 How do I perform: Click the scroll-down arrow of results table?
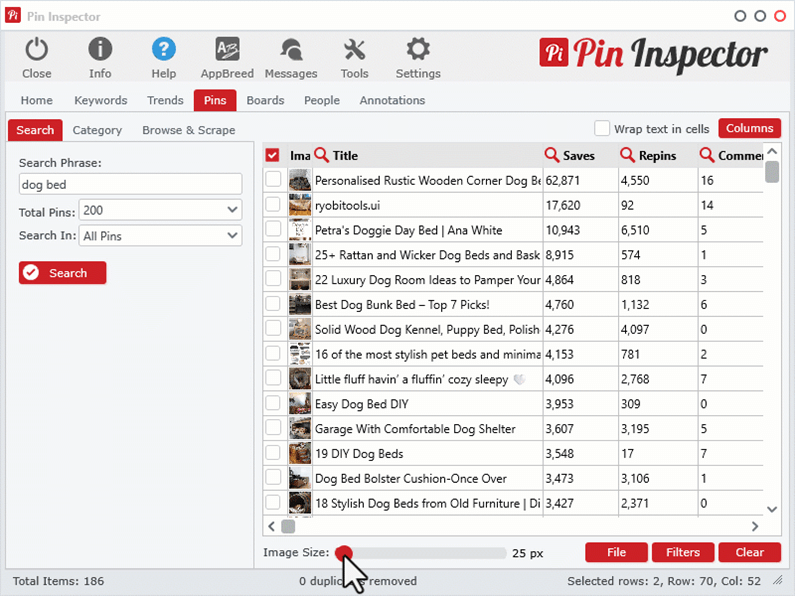point(772,509)
